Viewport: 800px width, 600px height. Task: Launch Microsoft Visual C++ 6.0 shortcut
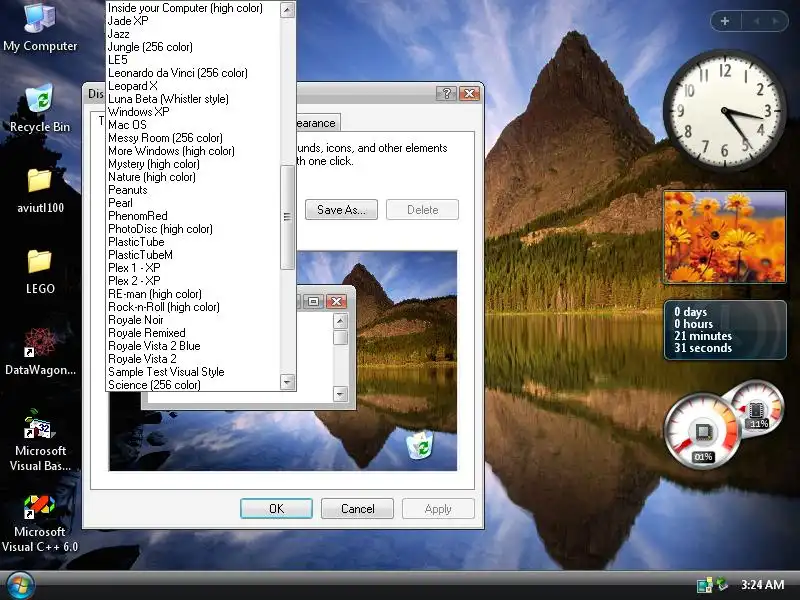pos(40,523)
